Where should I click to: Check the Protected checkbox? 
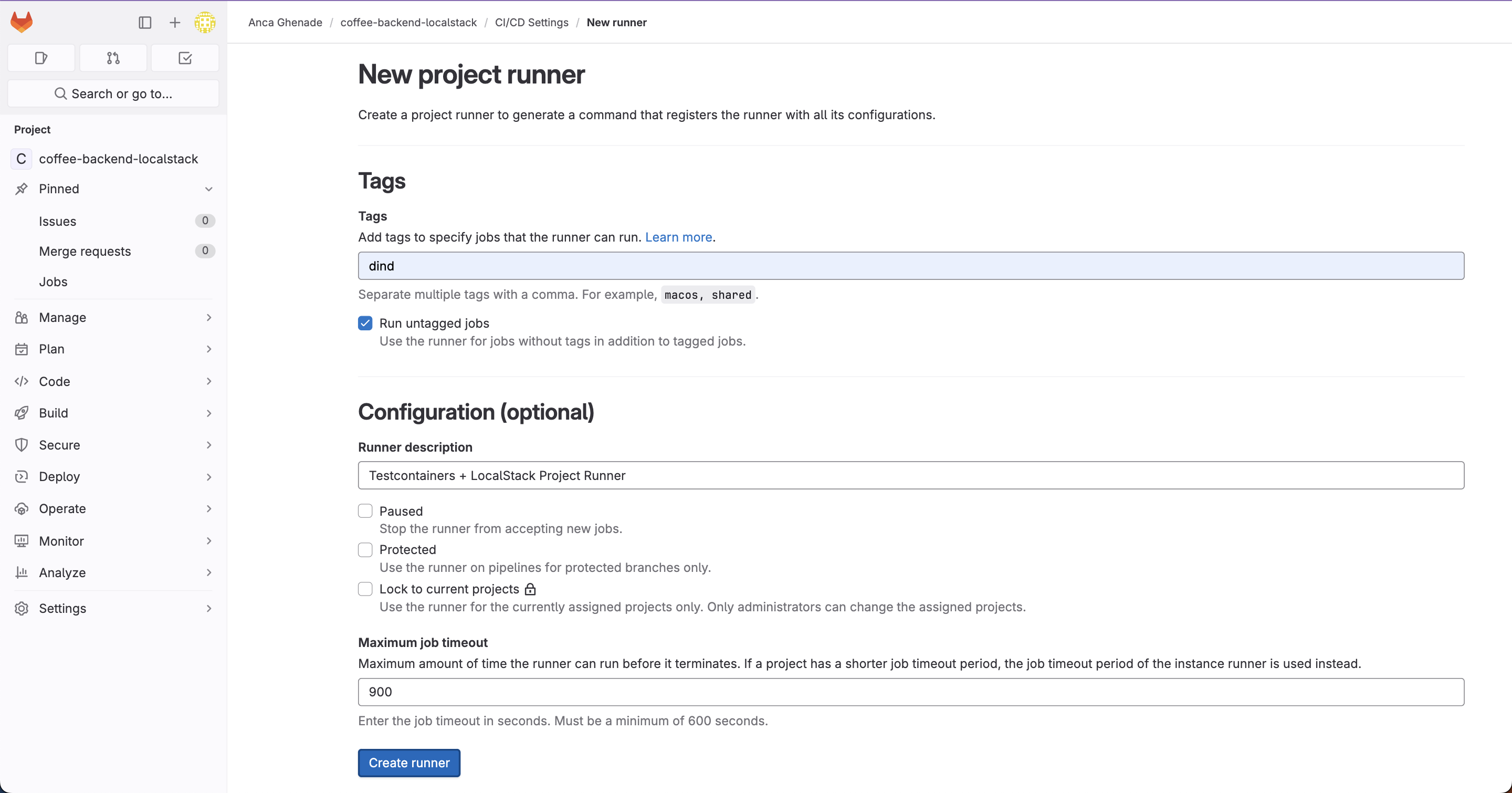pyautogui.click(x=365, y=550)
